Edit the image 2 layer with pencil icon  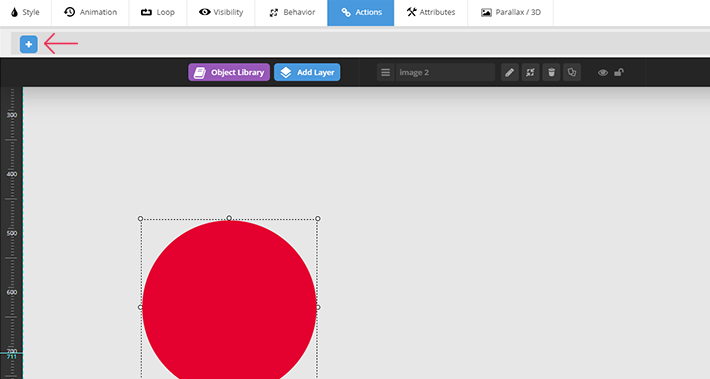(x=509, y=72)
